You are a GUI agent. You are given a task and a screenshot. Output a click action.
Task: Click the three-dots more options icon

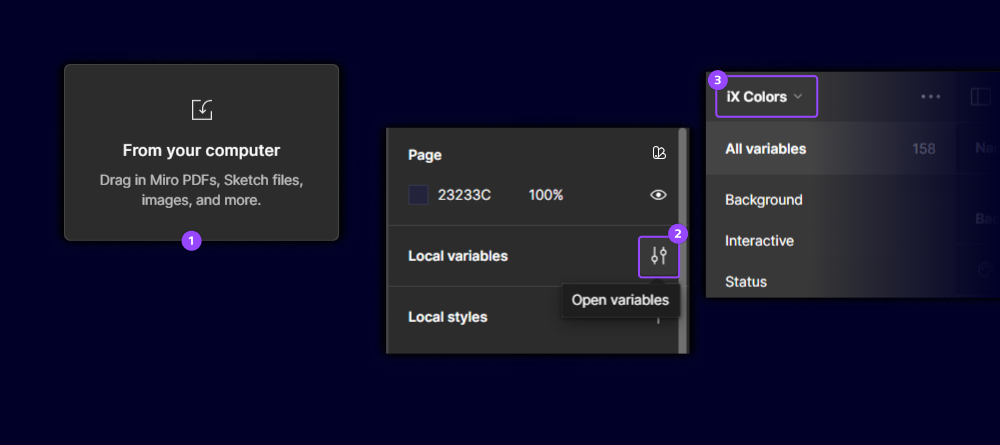(930, 97)
